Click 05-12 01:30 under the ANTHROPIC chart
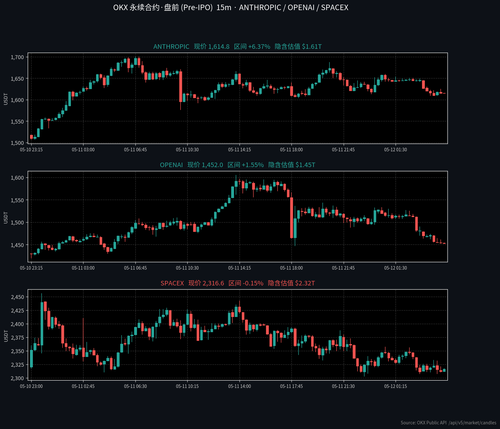 (395, 150)
